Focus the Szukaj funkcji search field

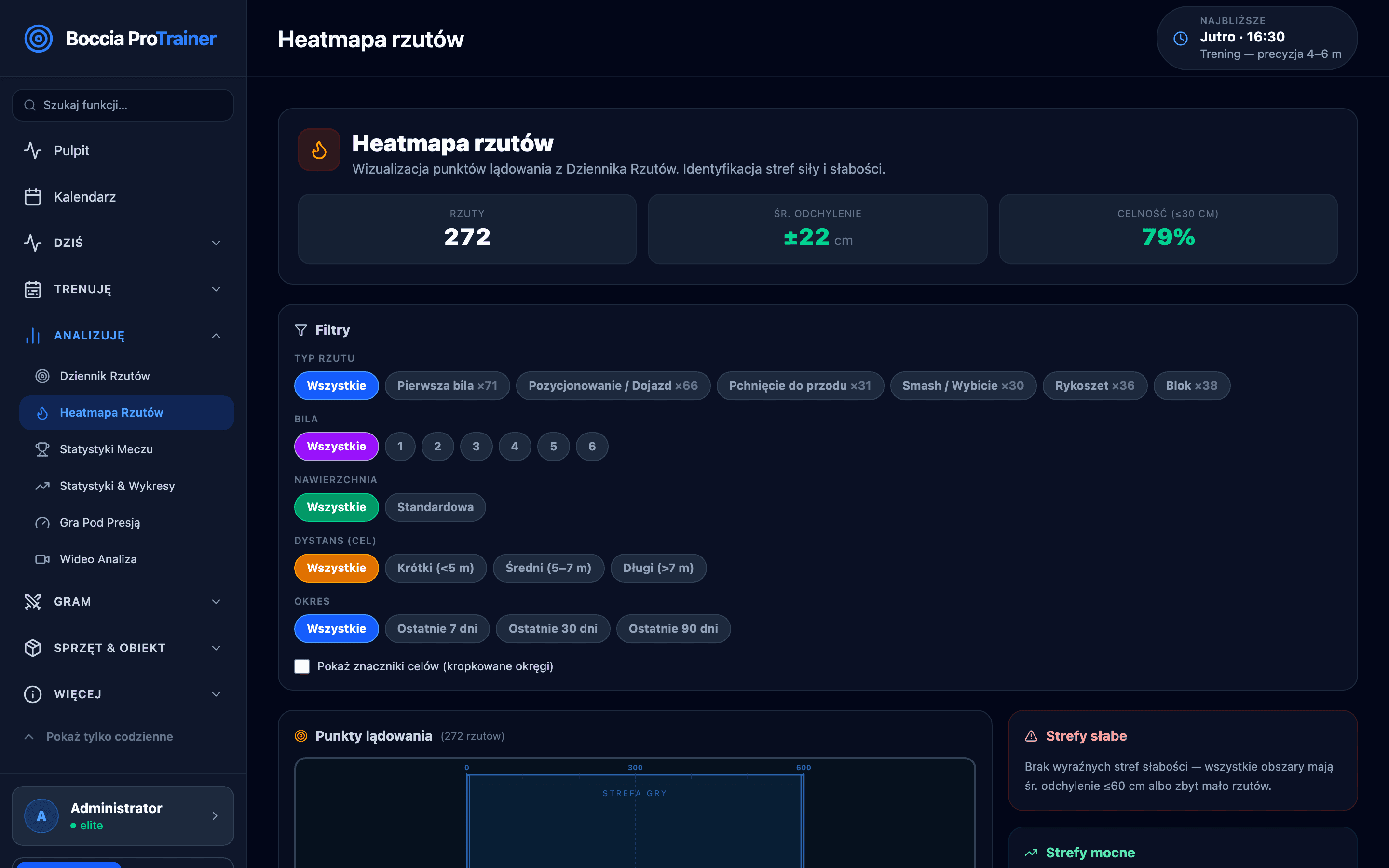point(123,105)
